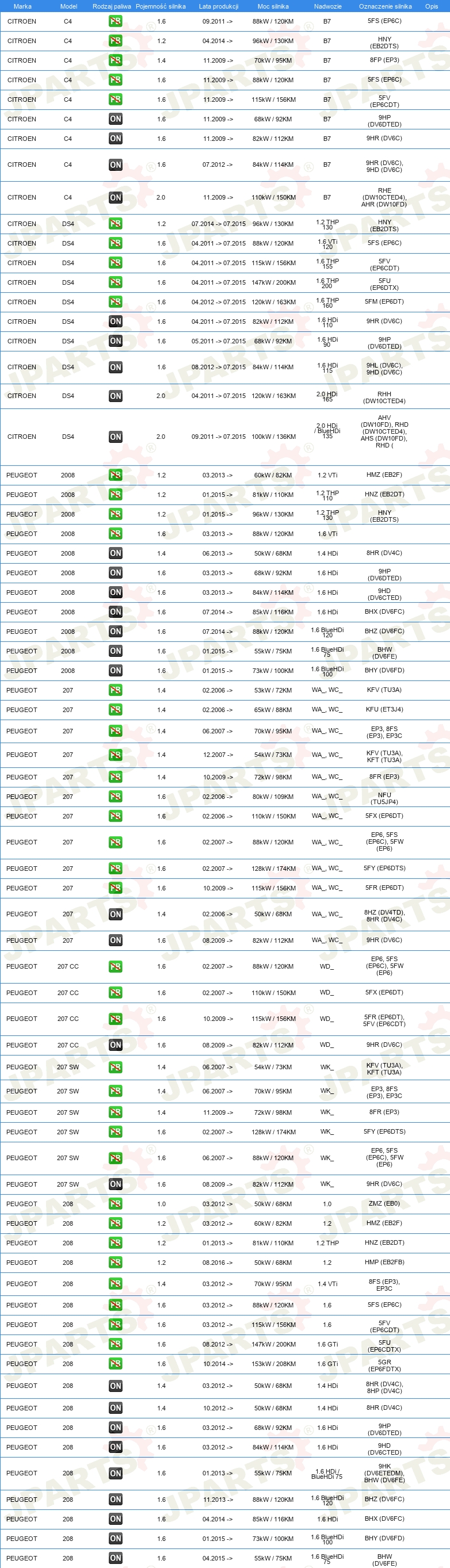The height and width of the screenshot is (1568, 450).
Task: Click petrol icon in Peugeot 207 SW 72kW / 98KM row
Action: (115, 1112)
